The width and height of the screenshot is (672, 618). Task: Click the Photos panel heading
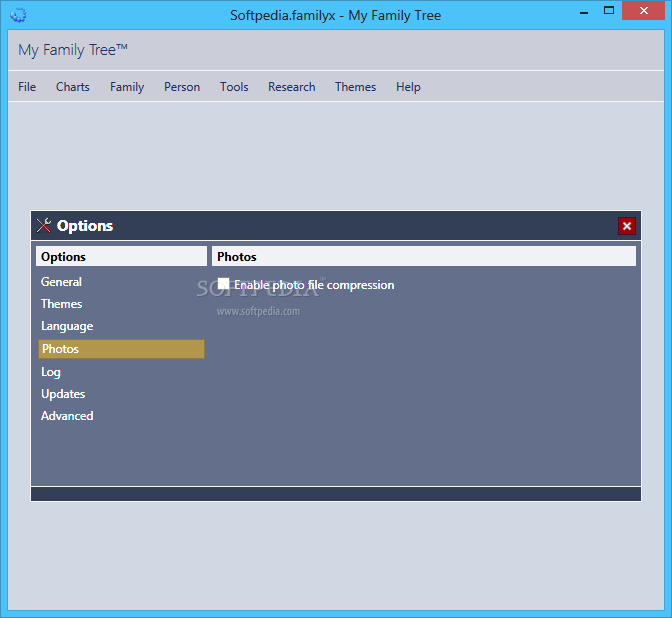tap(424, 256)
